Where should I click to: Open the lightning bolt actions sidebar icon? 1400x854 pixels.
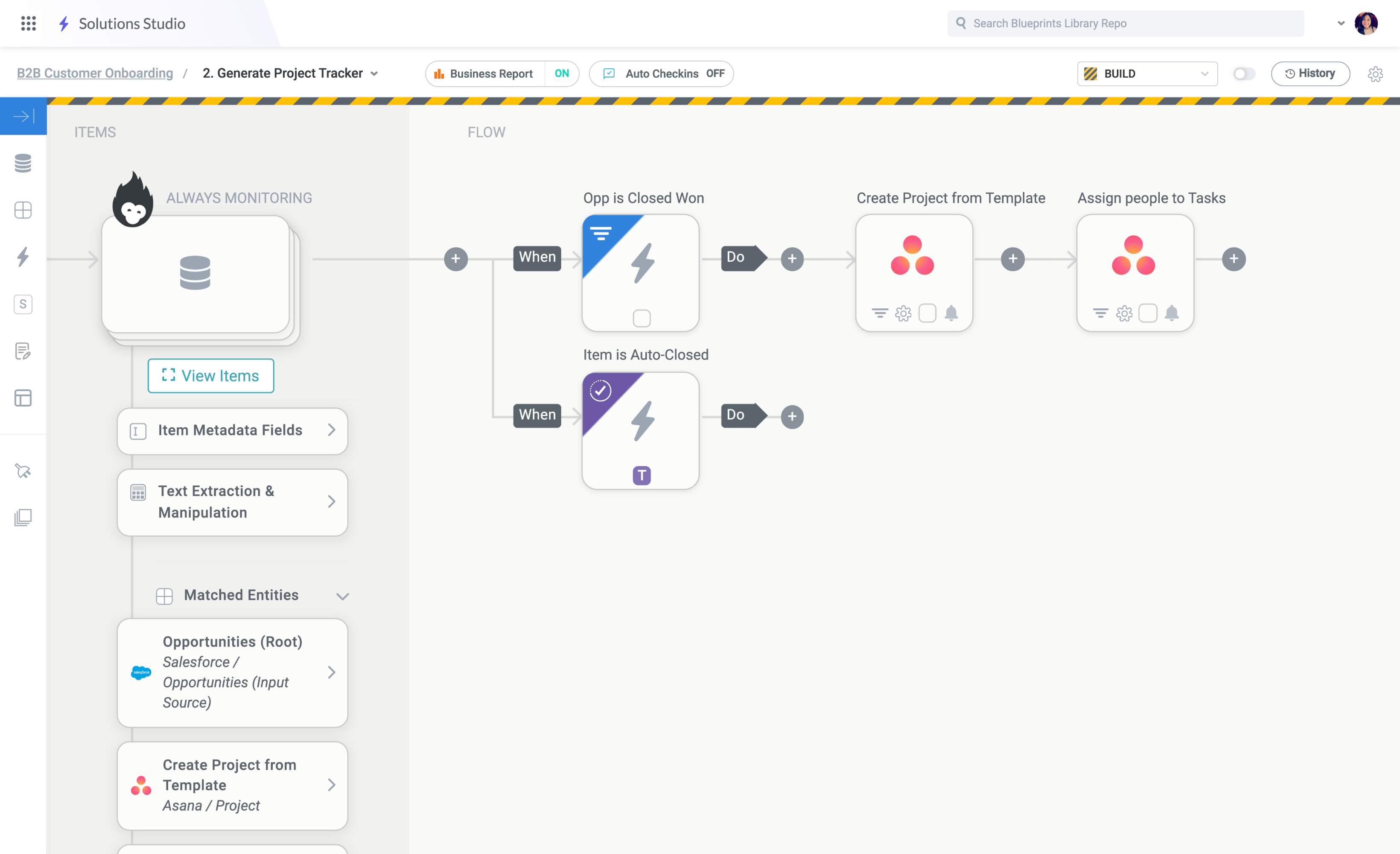(x=23, y=257)
